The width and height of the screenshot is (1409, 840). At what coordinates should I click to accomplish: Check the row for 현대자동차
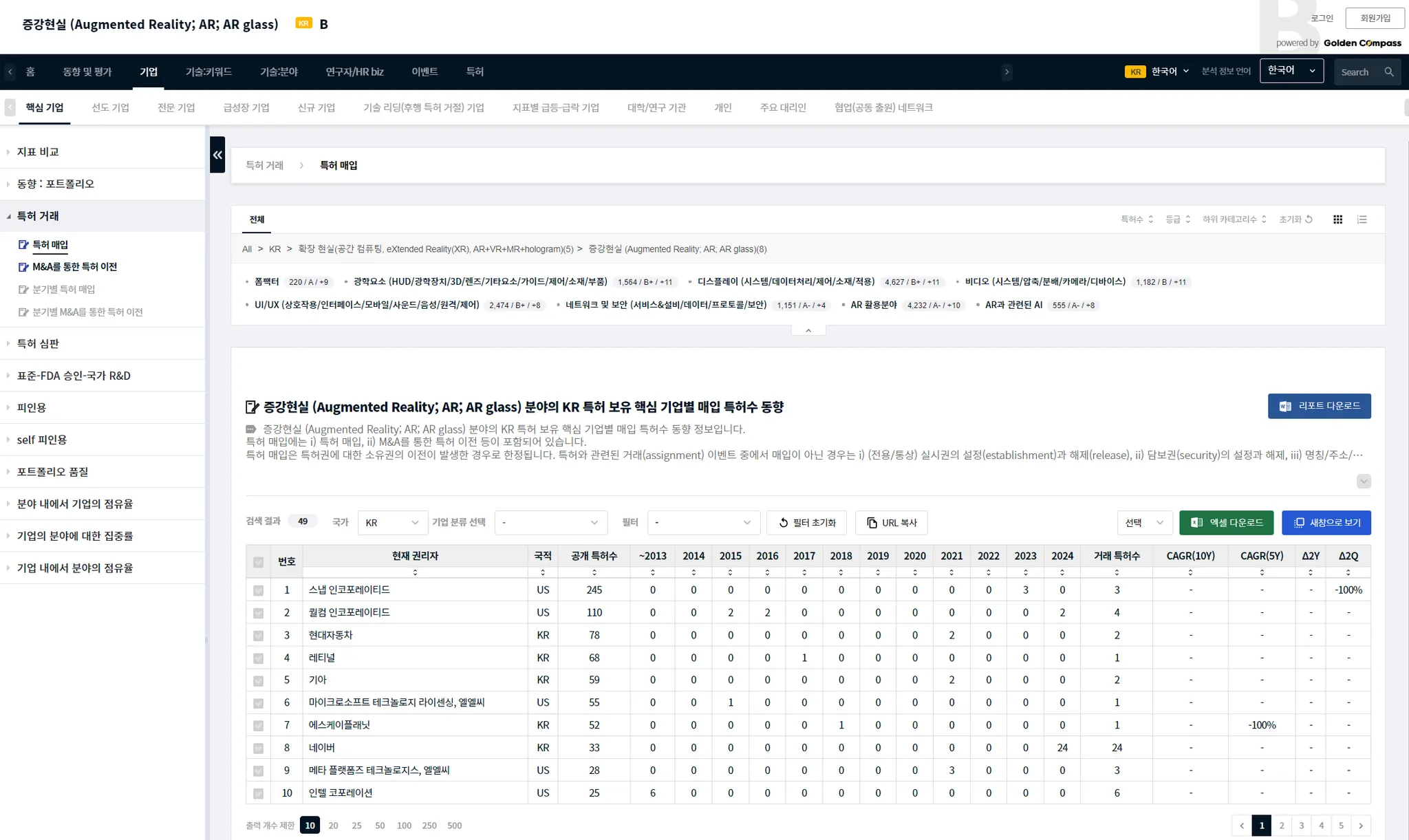point(258,636)
